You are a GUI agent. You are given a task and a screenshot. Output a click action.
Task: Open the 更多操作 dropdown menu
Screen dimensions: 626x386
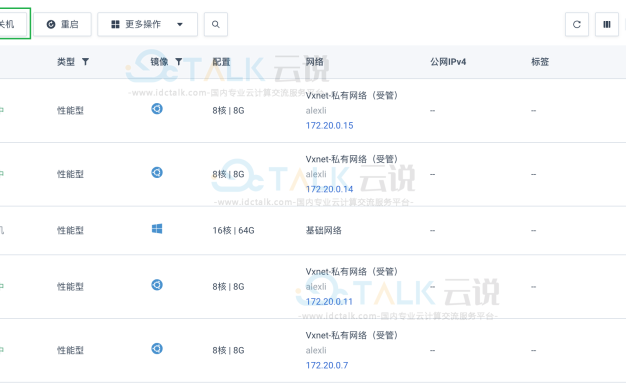pyautogui.click(x=147, y=24)
